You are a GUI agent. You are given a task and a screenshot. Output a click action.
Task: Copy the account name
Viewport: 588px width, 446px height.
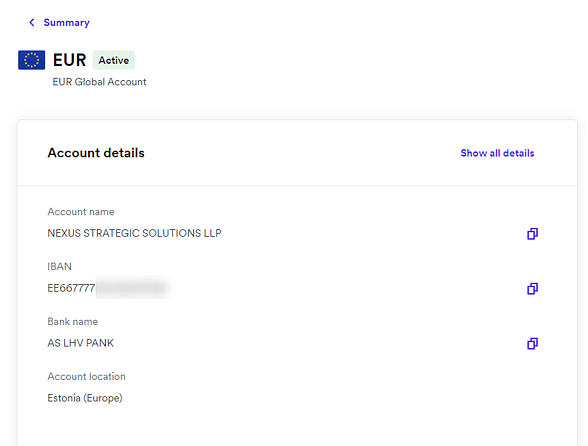532,234
